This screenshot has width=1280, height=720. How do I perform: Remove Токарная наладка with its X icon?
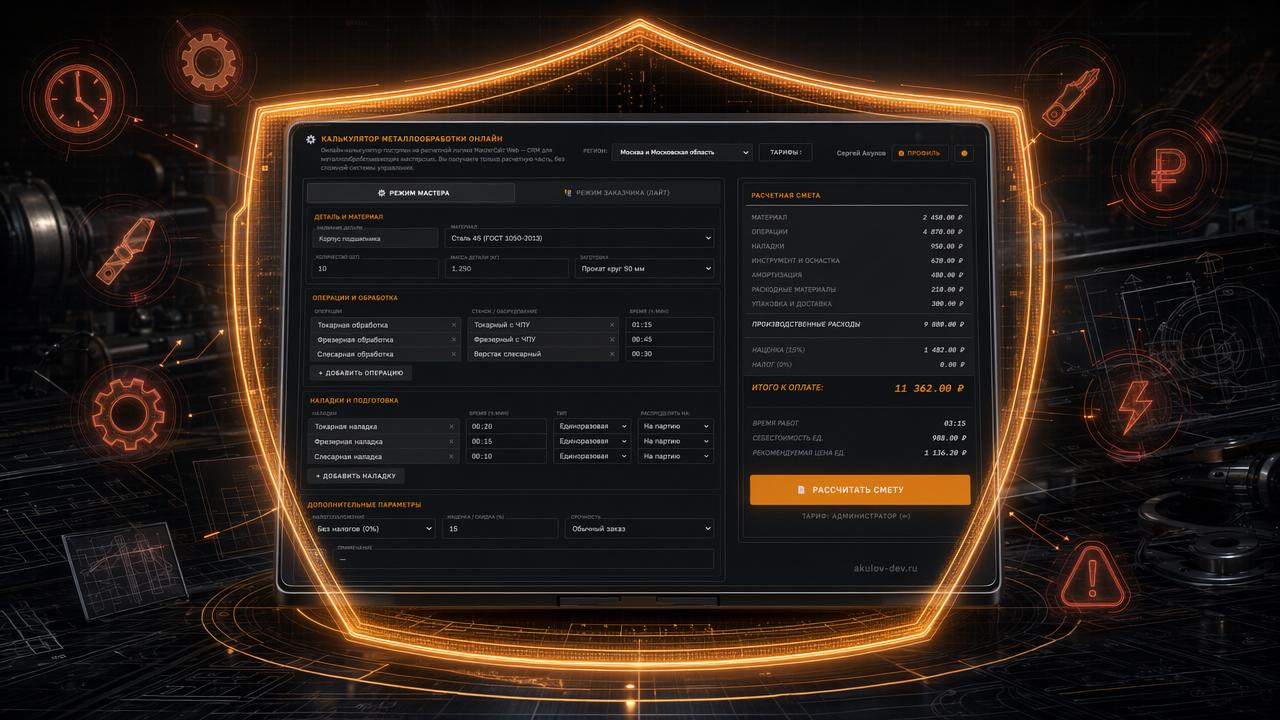point(451,426)
